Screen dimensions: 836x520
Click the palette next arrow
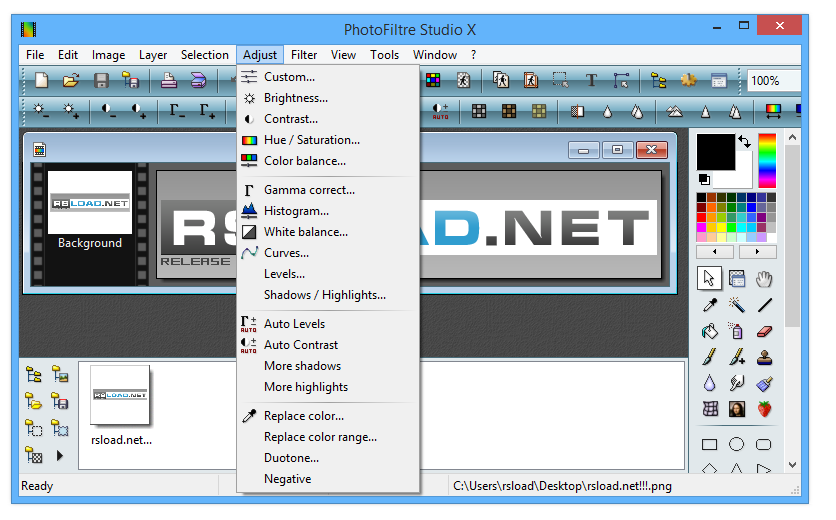pyautogui.click(x=757, y=252)
